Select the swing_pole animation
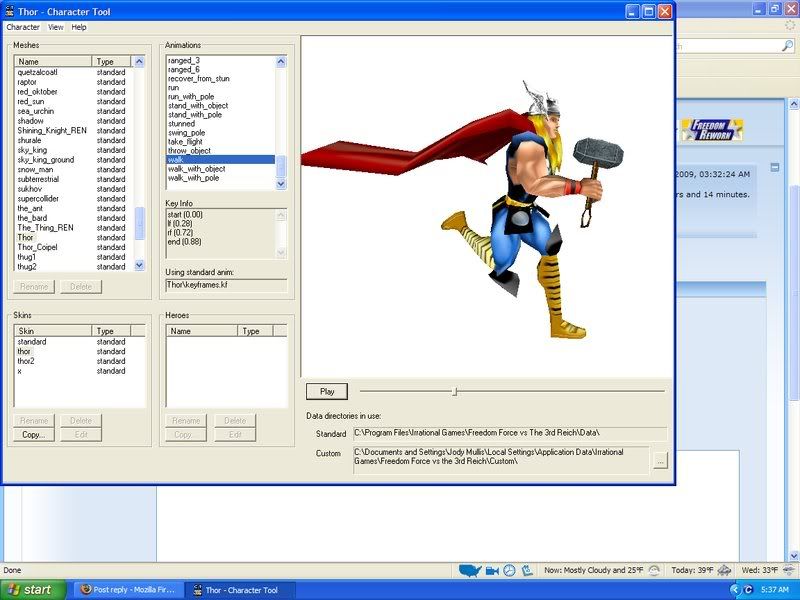 (x=186, y=133)
